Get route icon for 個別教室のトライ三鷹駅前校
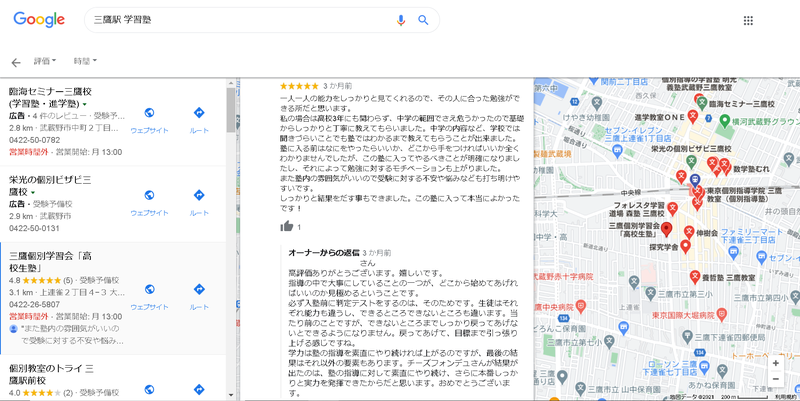 199,390
